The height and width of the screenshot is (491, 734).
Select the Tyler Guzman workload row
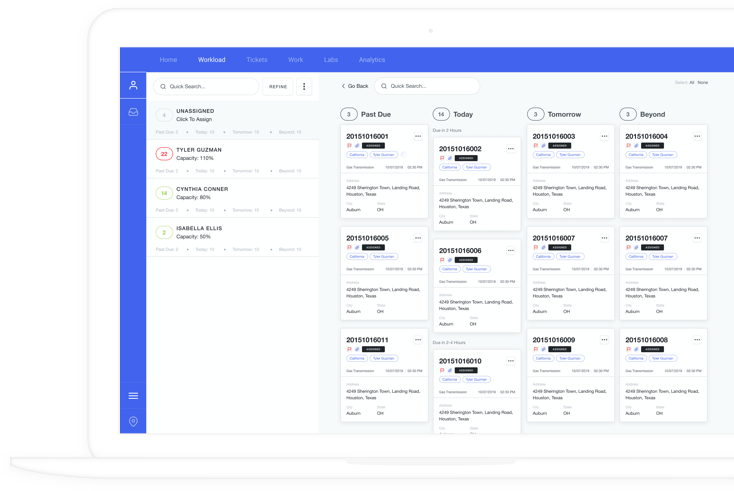[232, 154]
